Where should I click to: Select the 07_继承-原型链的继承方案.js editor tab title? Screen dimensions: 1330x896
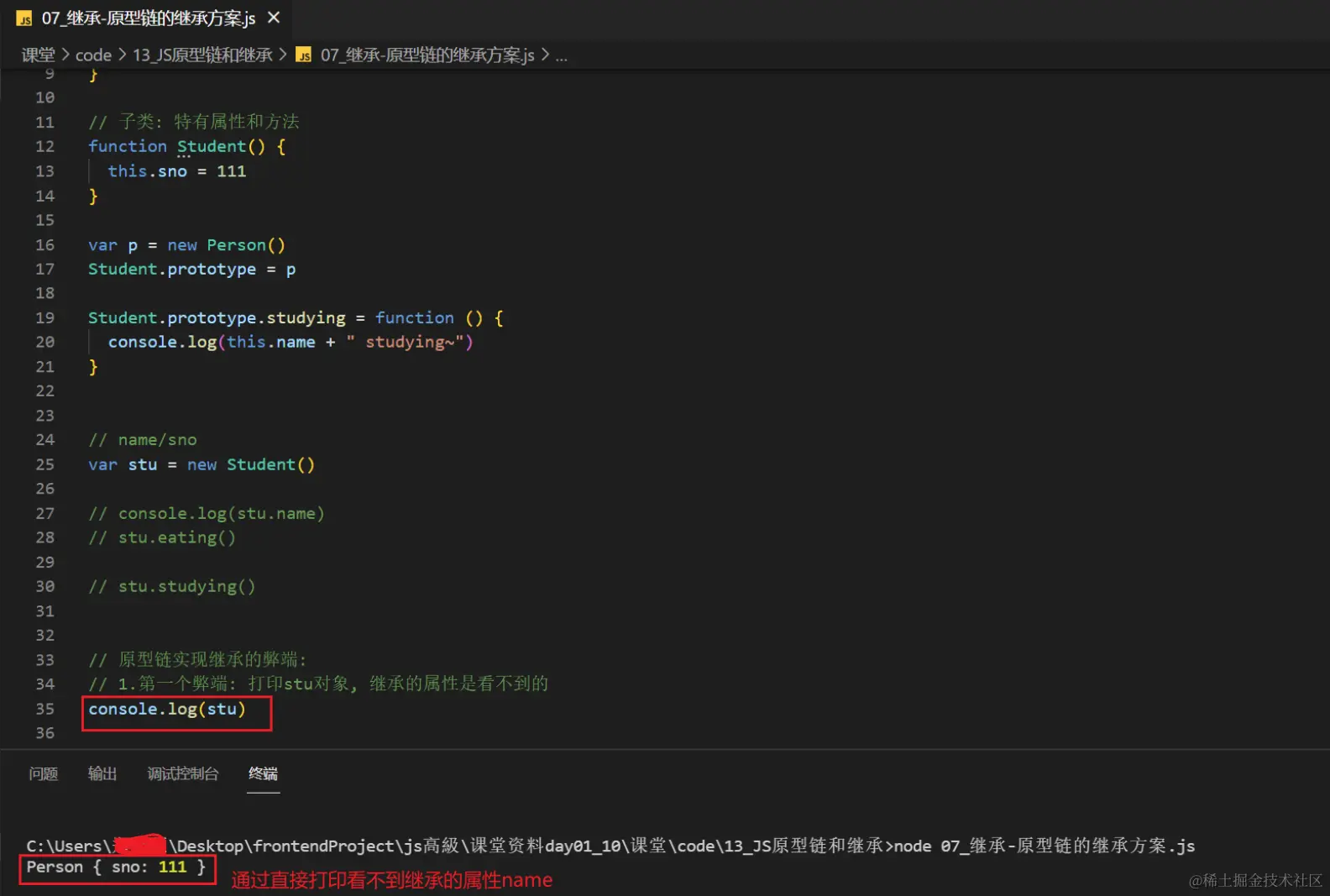[149, 18]
